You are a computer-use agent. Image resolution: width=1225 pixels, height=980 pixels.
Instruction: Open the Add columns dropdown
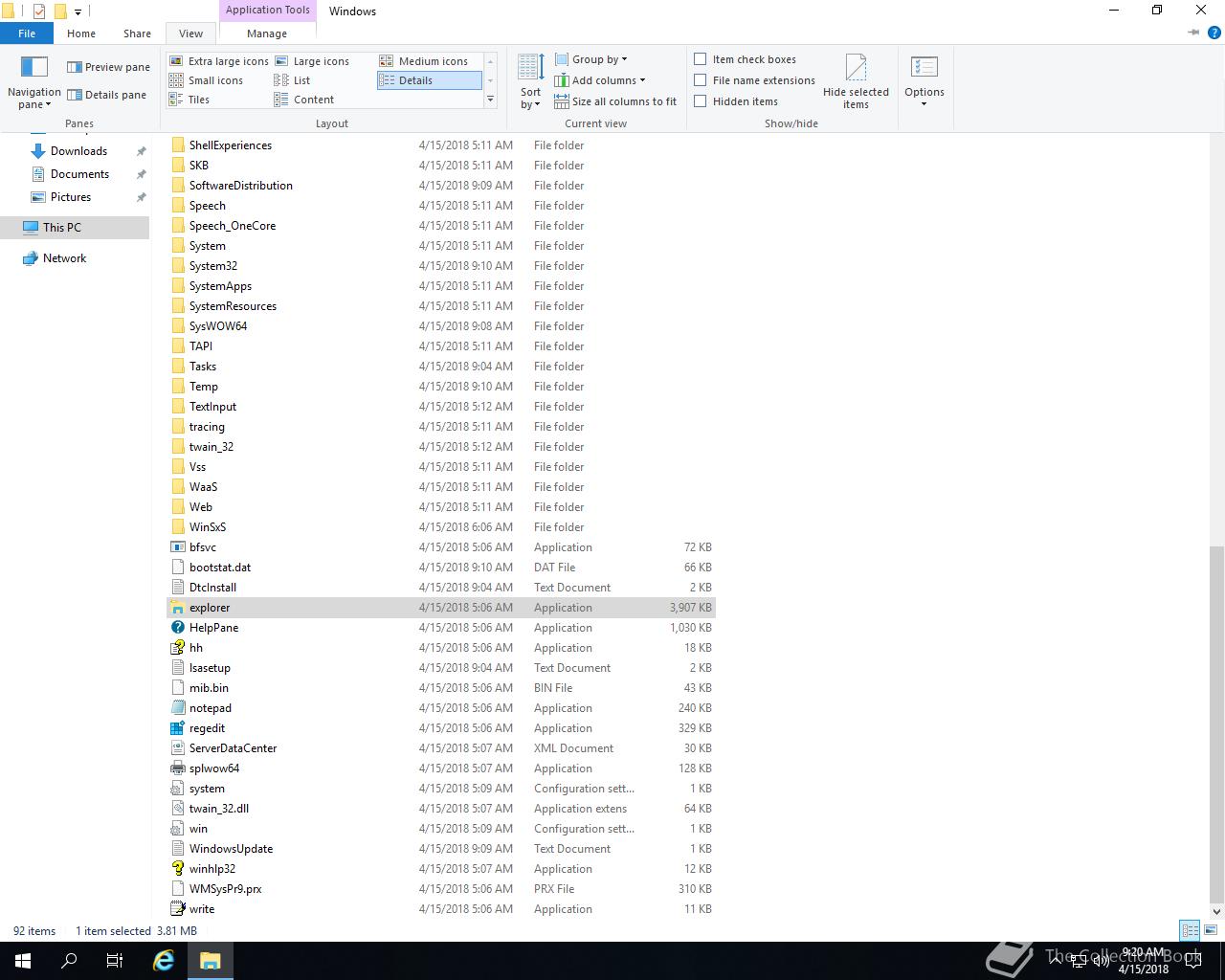tap(600, 80)
